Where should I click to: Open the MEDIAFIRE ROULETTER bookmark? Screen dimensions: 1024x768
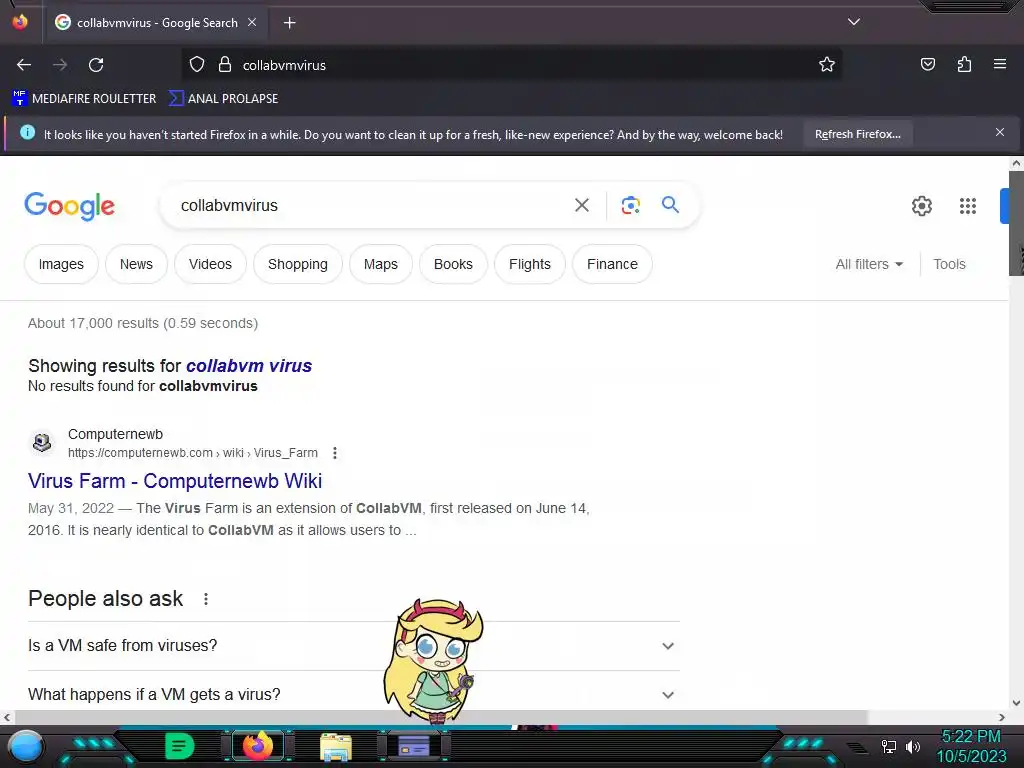pyautogui.click(x=84, y=99)
